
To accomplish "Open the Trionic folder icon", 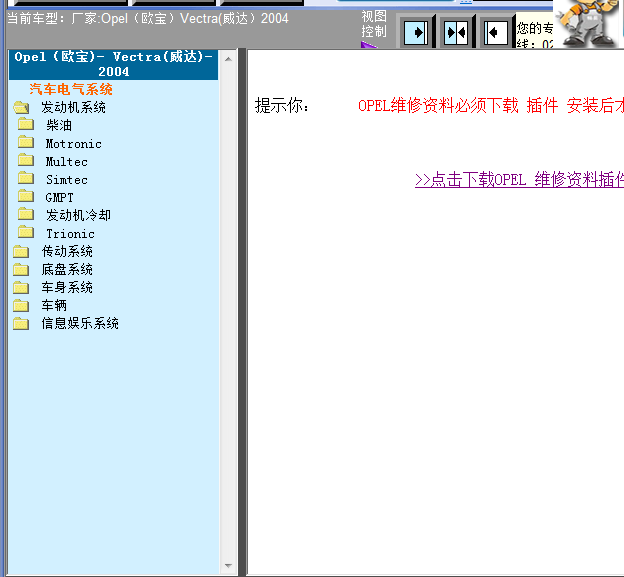I will tap(26, 232).
